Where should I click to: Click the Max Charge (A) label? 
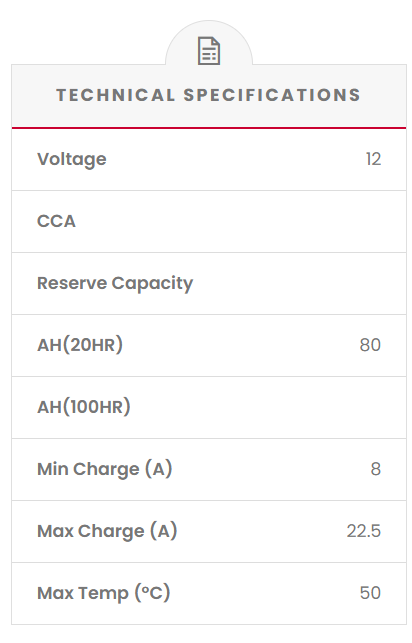point(107,531)
